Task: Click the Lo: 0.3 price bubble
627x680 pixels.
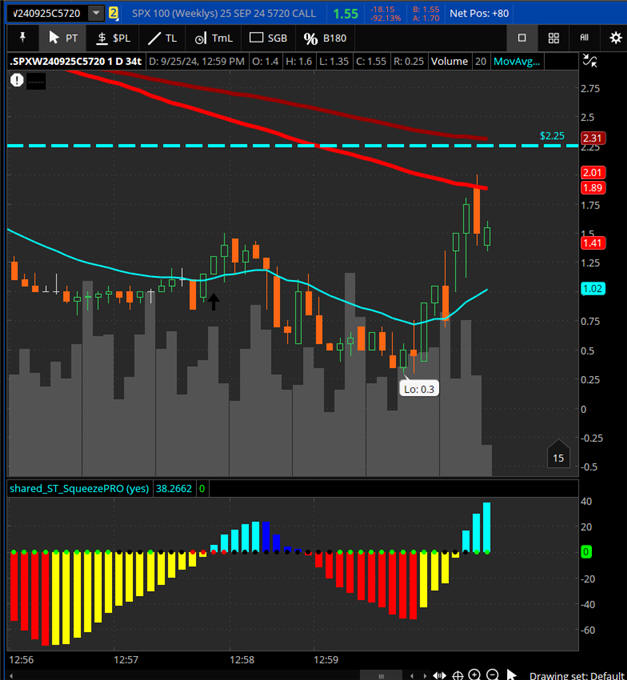Action: tap(419, 389)
